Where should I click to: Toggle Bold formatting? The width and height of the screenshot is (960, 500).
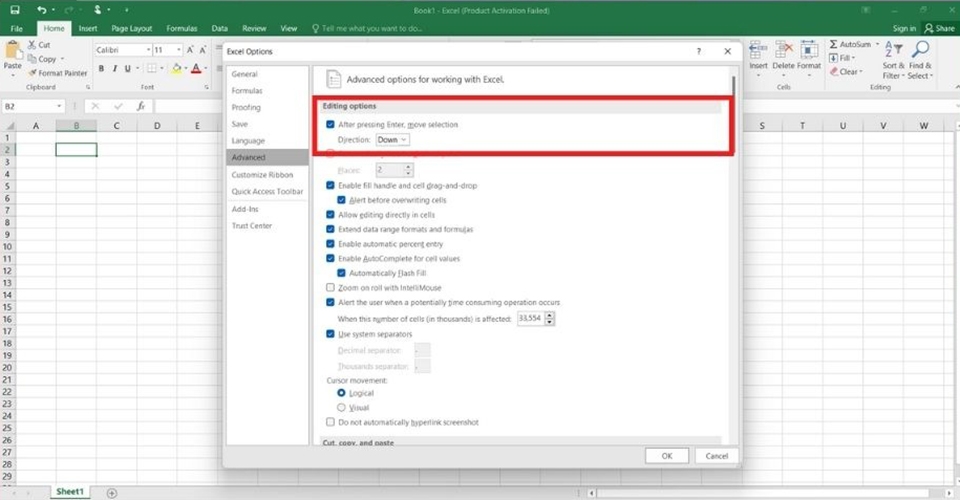click(101, 69)
